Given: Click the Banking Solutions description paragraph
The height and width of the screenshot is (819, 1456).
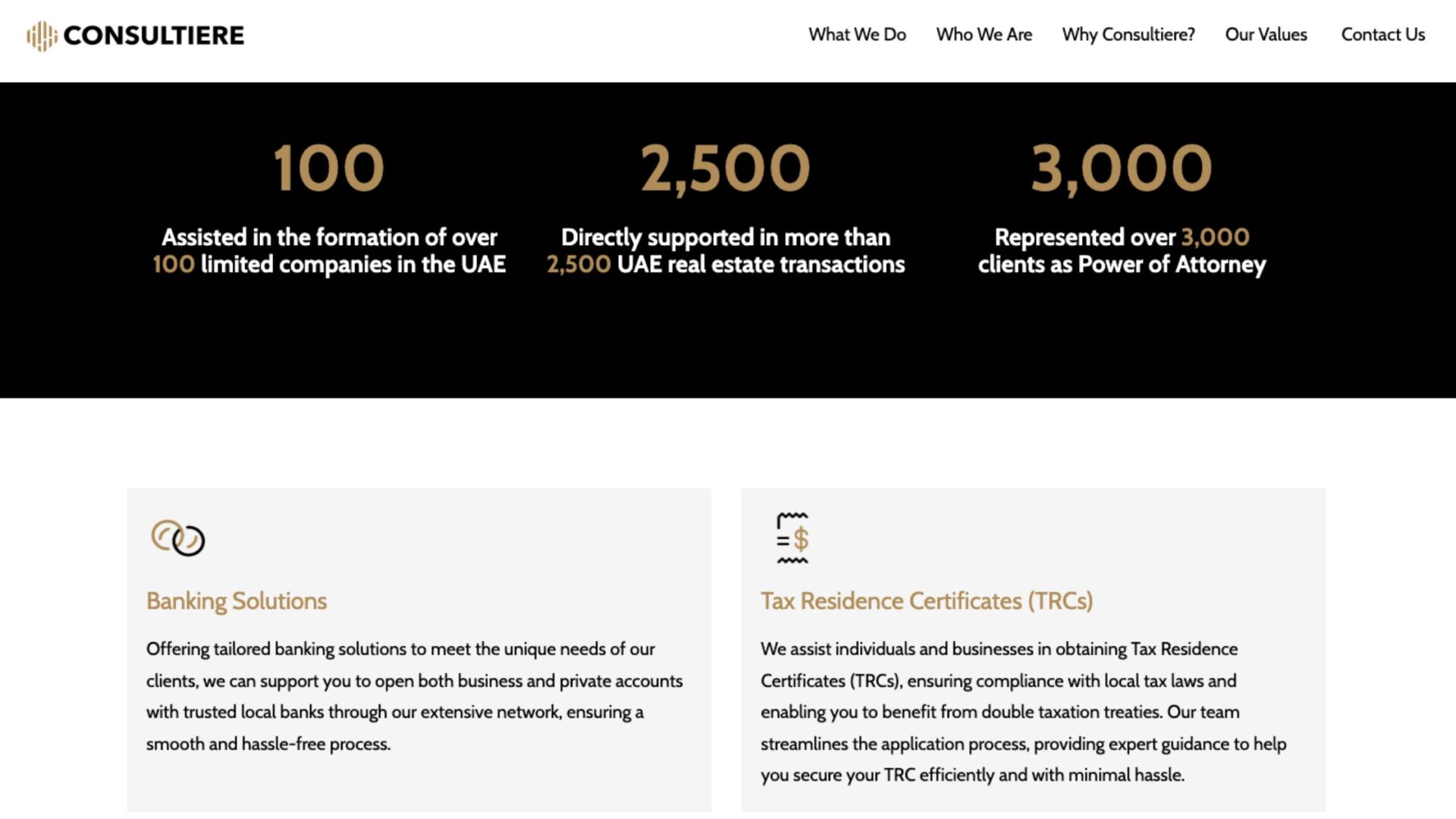Looking at the screenshot, I should click(414, 696).
